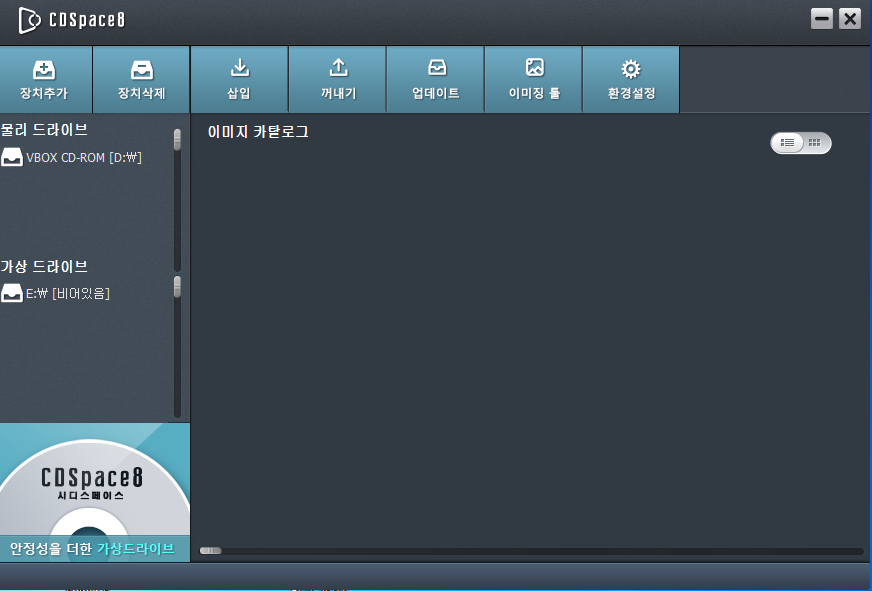Click the virtual drive list scrollbar thumb
This screenshot has height=591, width=872.
click(x=177, y=287)
